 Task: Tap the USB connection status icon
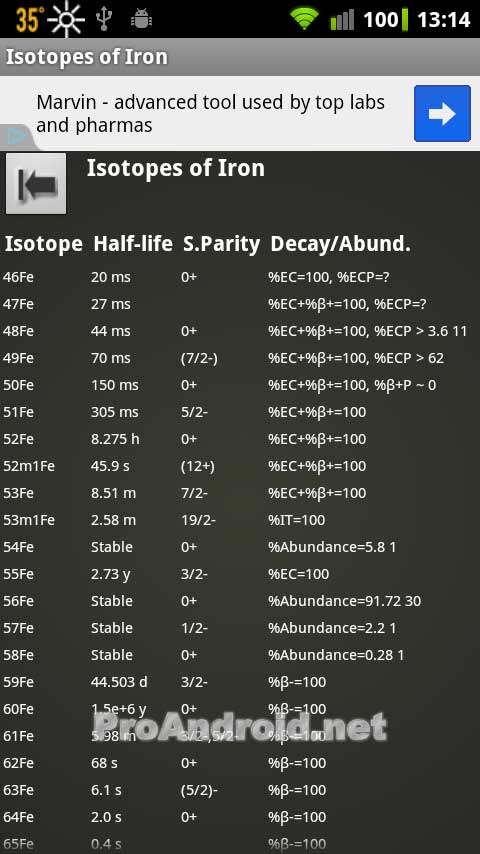[x=104, y=19]
